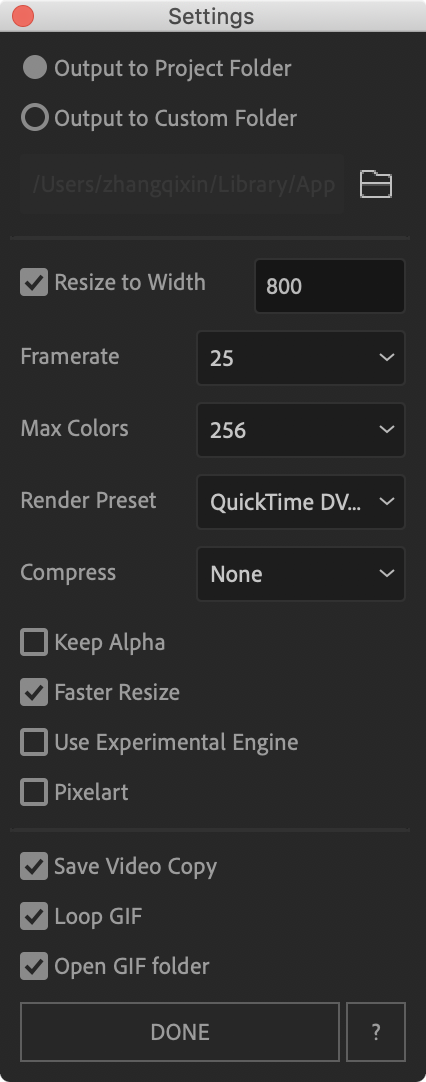Image resolution: width=426 pixels, height=1082 pixels.
Task: Expand the Max Colors dropdown
Action: [301, 430]
